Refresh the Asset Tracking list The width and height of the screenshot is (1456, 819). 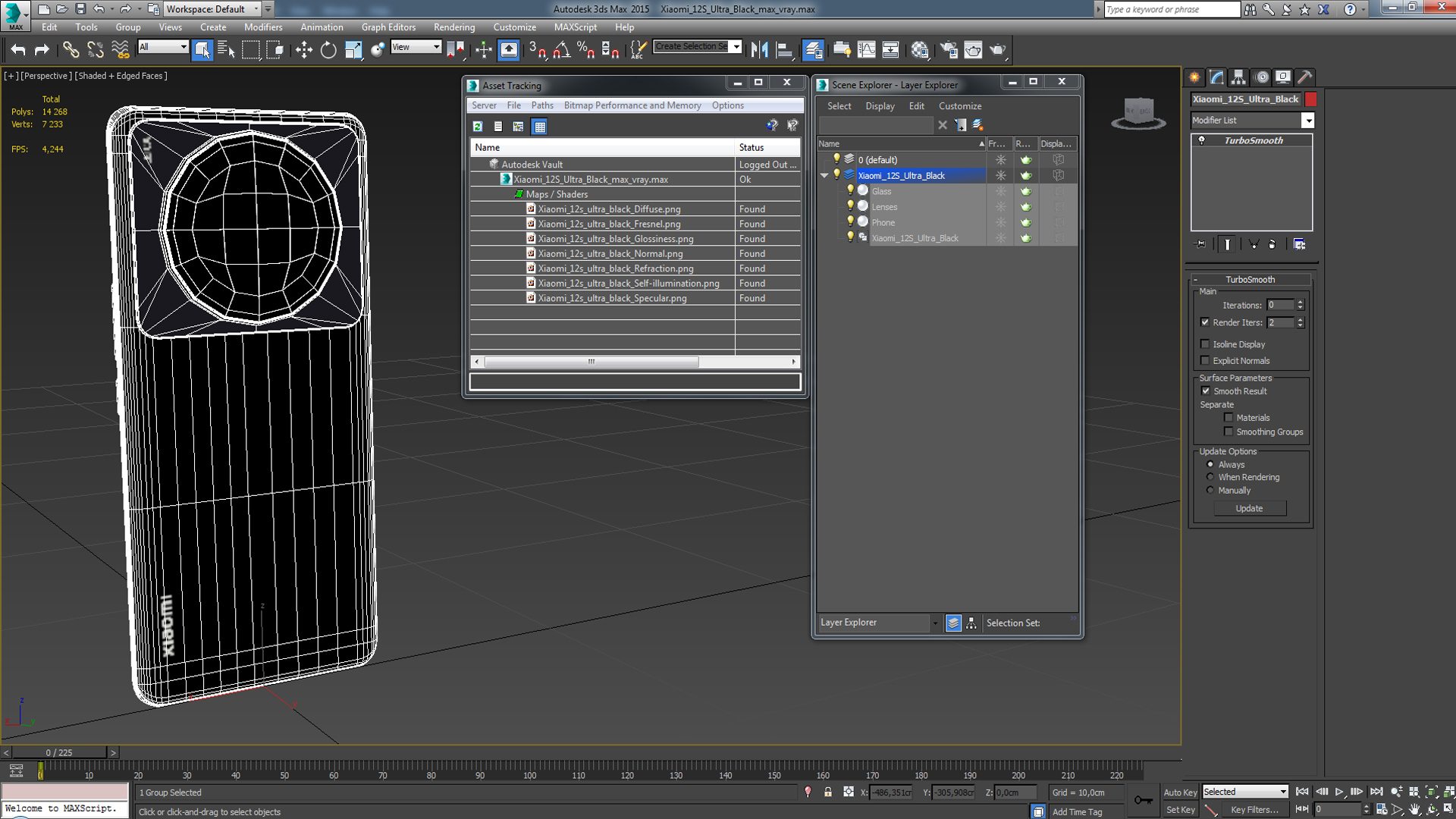pos(478,127)
